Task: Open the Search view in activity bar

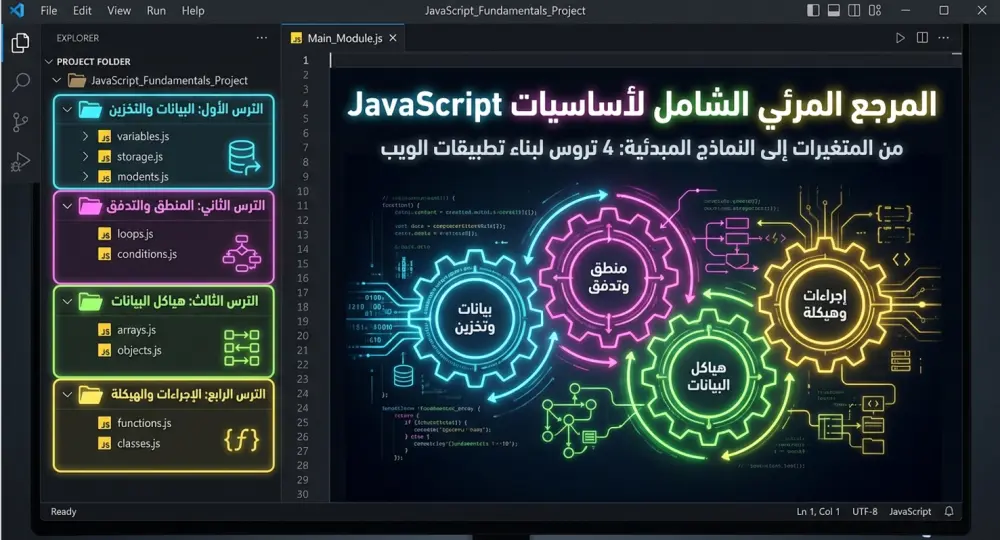Action: click(x=20, y=82)
